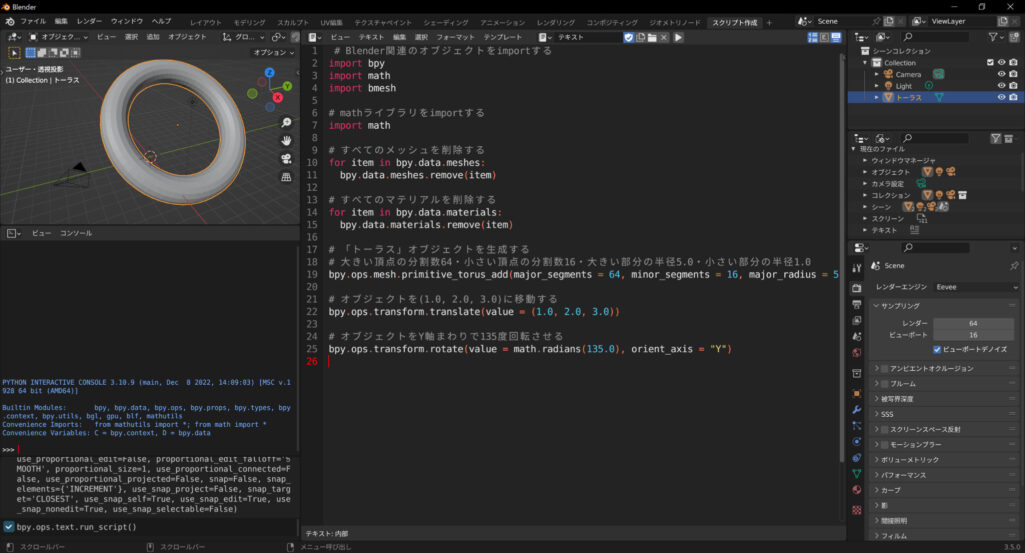Open the Object properties orange square tab
Screen dimensions: 1025x553
tap(857, 394)
